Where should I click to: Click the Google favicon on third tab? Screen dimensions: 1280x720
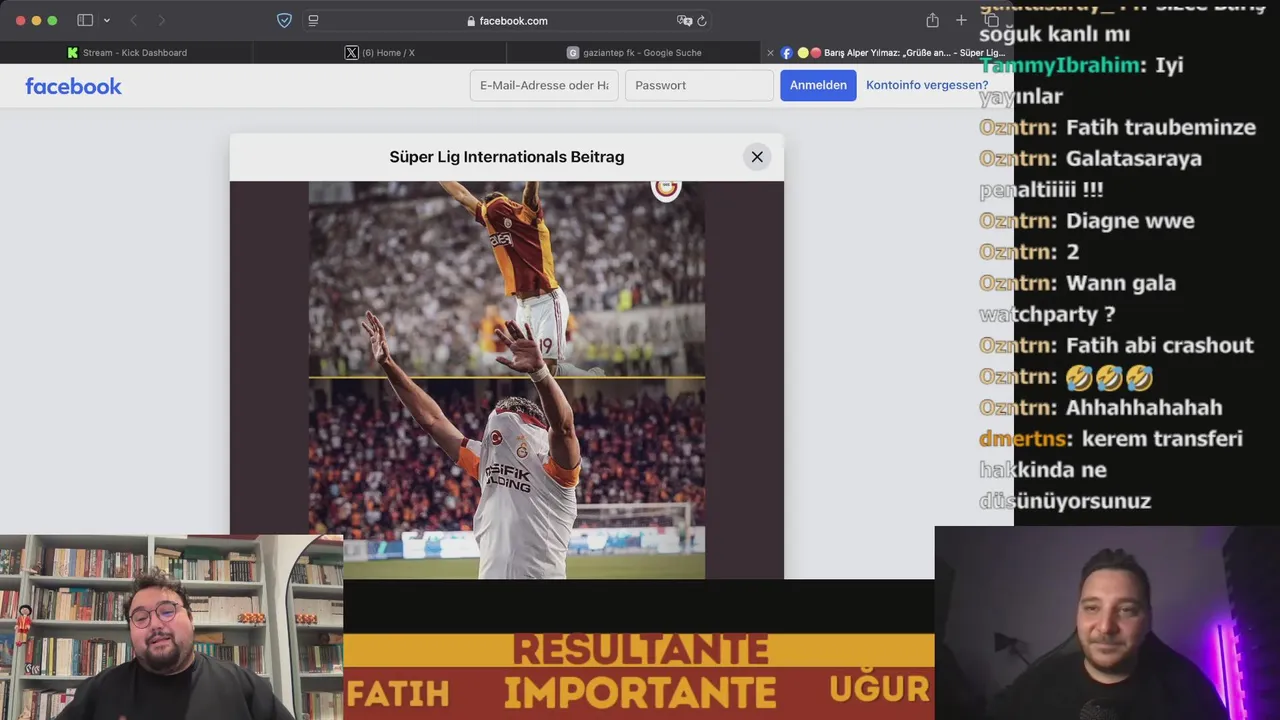(573, 53)
